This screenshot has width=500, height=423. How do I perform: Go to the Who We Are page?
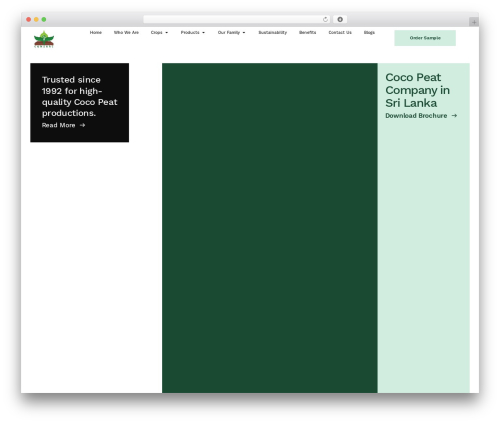[126, 32]
